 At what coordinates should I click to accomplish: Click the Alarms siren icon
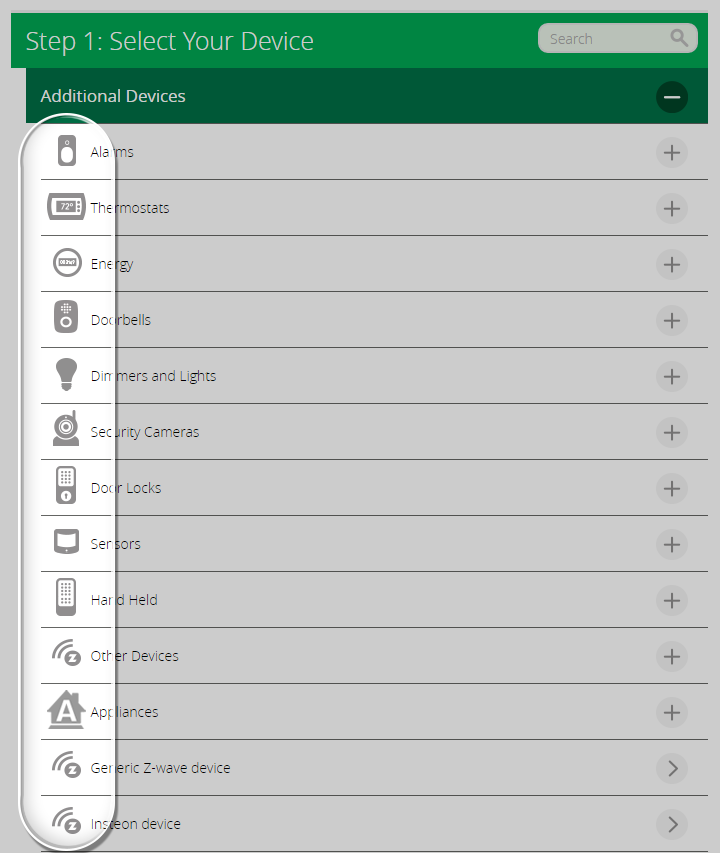[x=66, y=151]
